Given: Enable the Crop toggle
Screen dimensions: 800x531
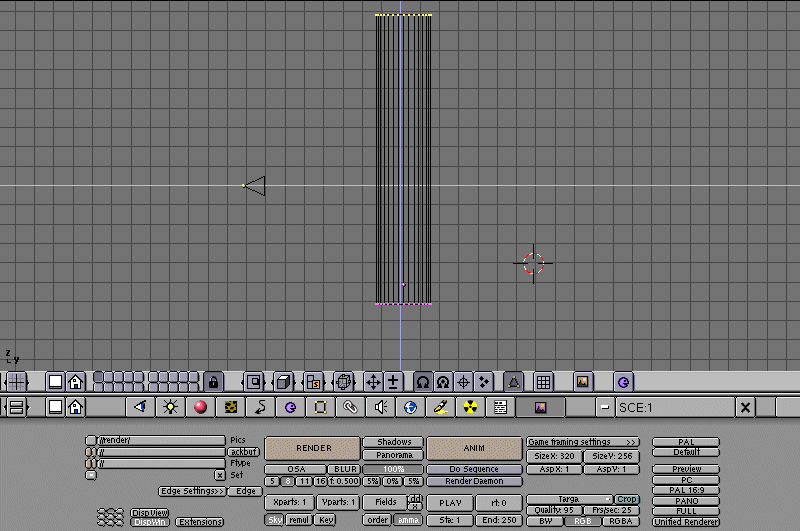Looking at the screenshot, I should click(x=627, y=499).
